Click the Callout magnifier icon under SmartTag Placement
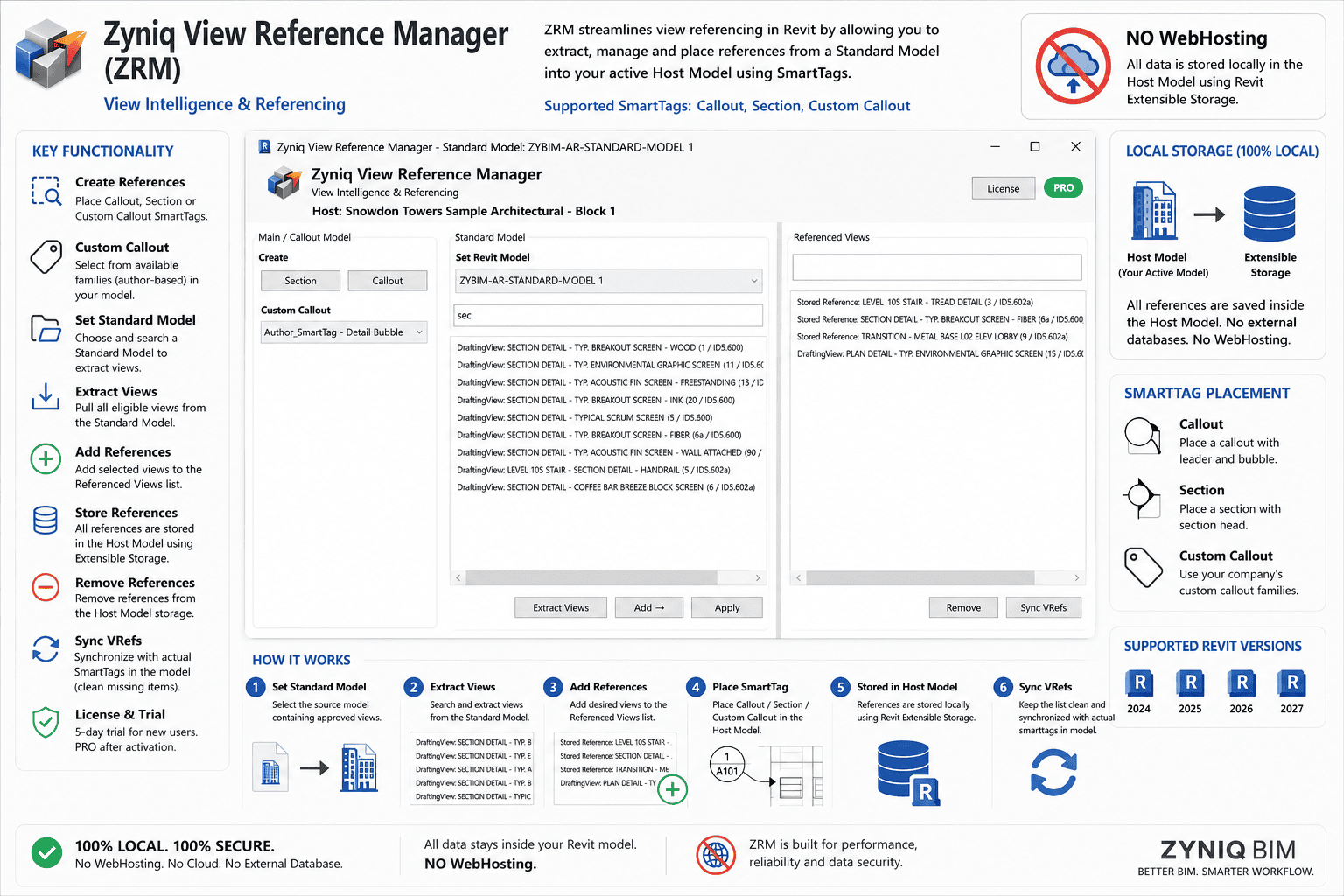This screenshot has height=896, width=1344. pyautogui.click(x=1143, y=435)
